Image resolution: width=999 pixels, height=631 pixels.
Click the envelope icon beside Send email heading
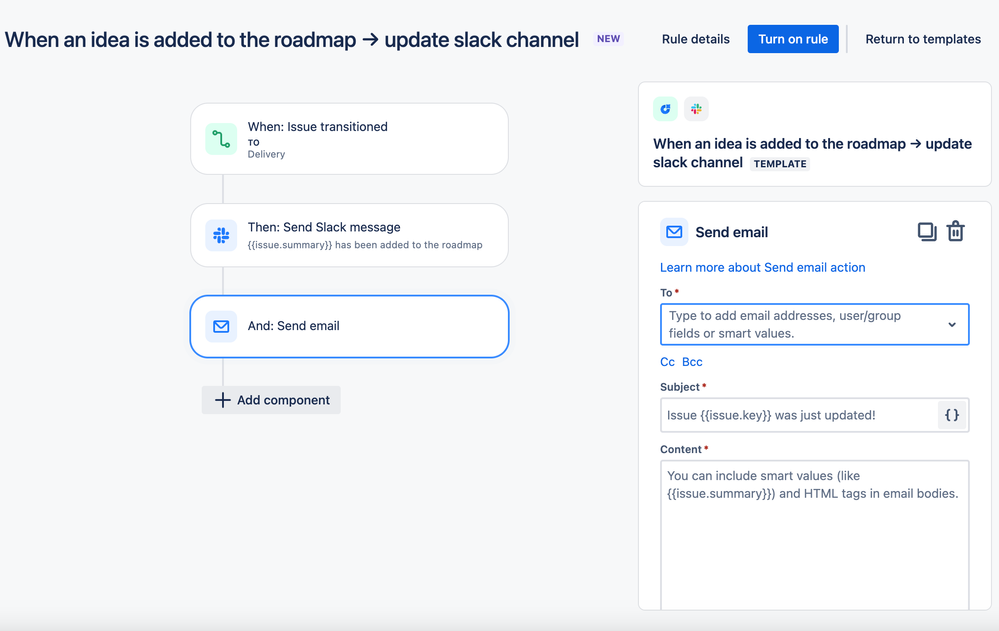674,232
